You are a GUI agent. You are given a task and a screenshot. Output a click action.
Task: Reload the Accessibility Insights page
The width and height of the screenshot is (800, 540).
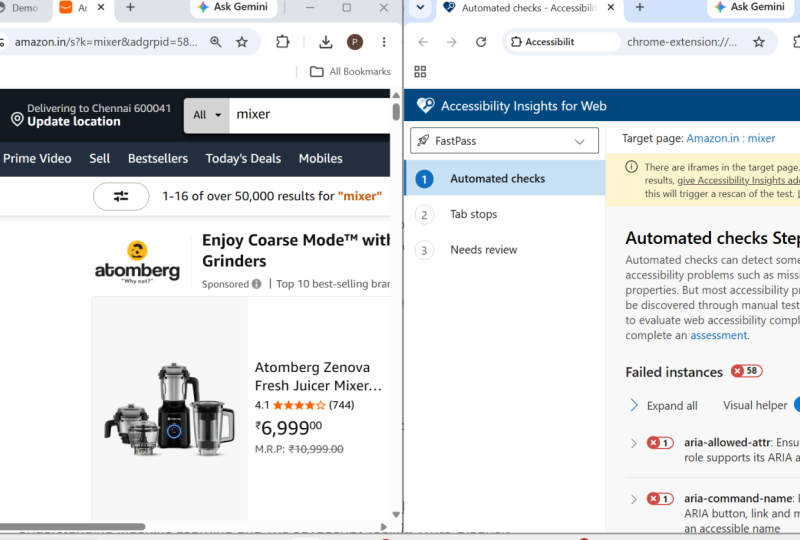click(481, 42)
